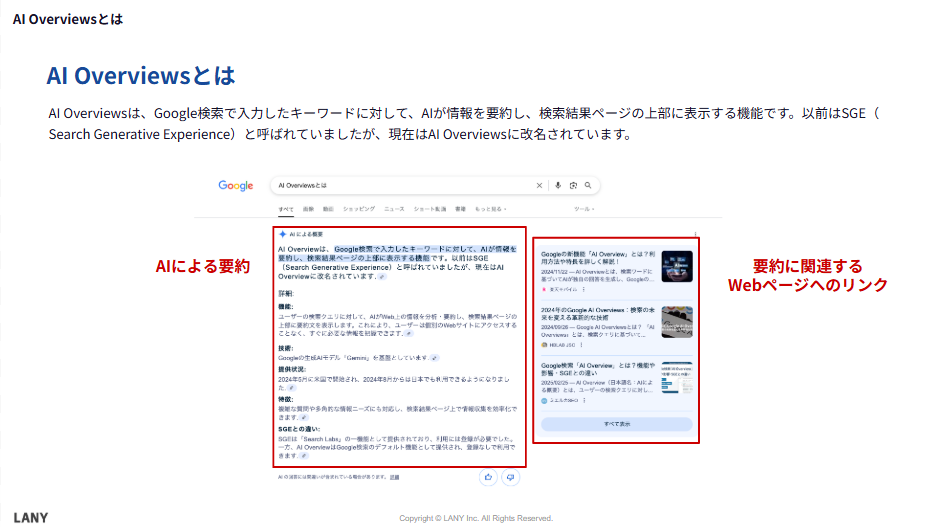Switch to the 画像 search tab
This screenshot has width=945, height=527.
tap(309, 209)
